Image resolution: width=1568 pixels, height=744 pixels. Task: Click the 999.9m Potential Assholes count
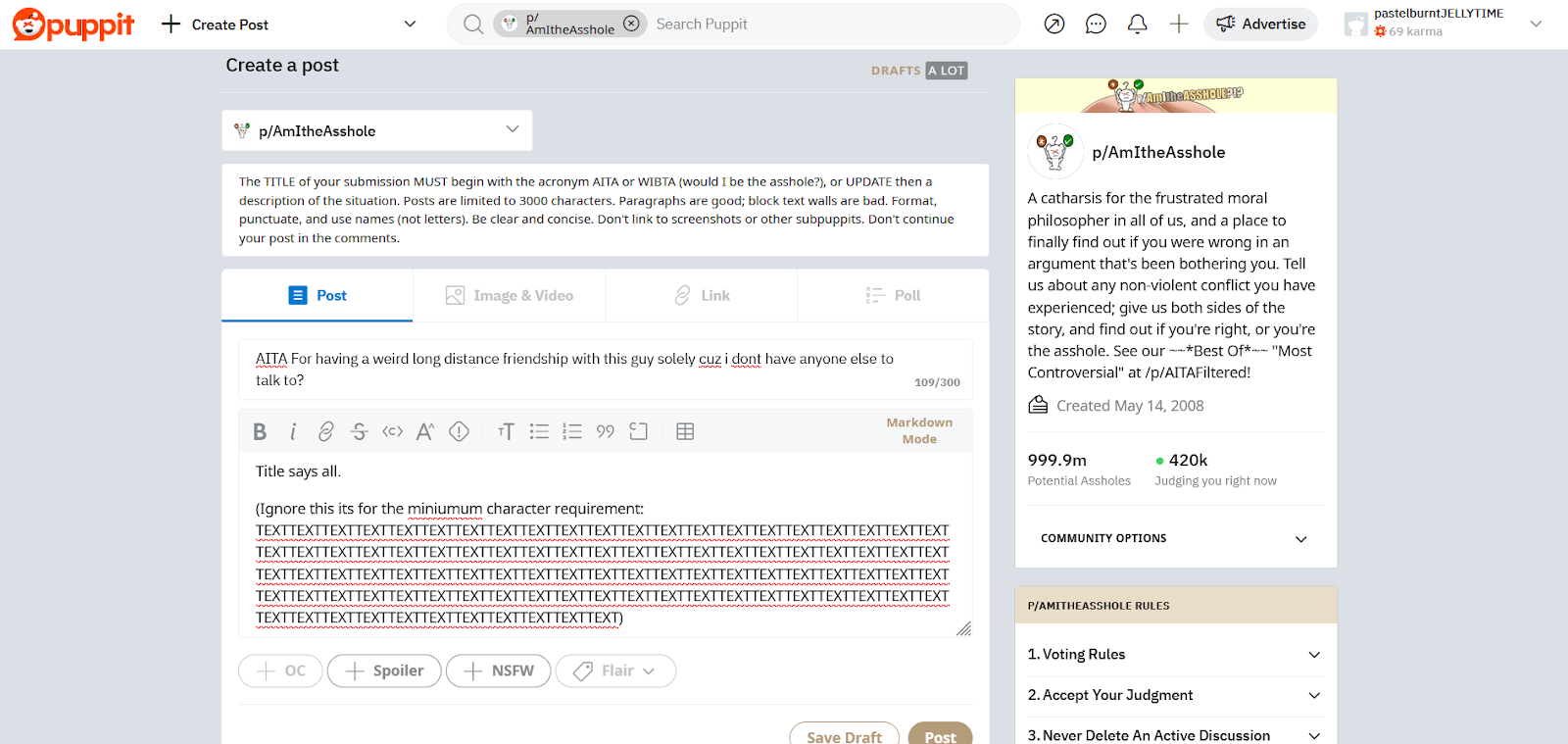tap(1079, 470)
